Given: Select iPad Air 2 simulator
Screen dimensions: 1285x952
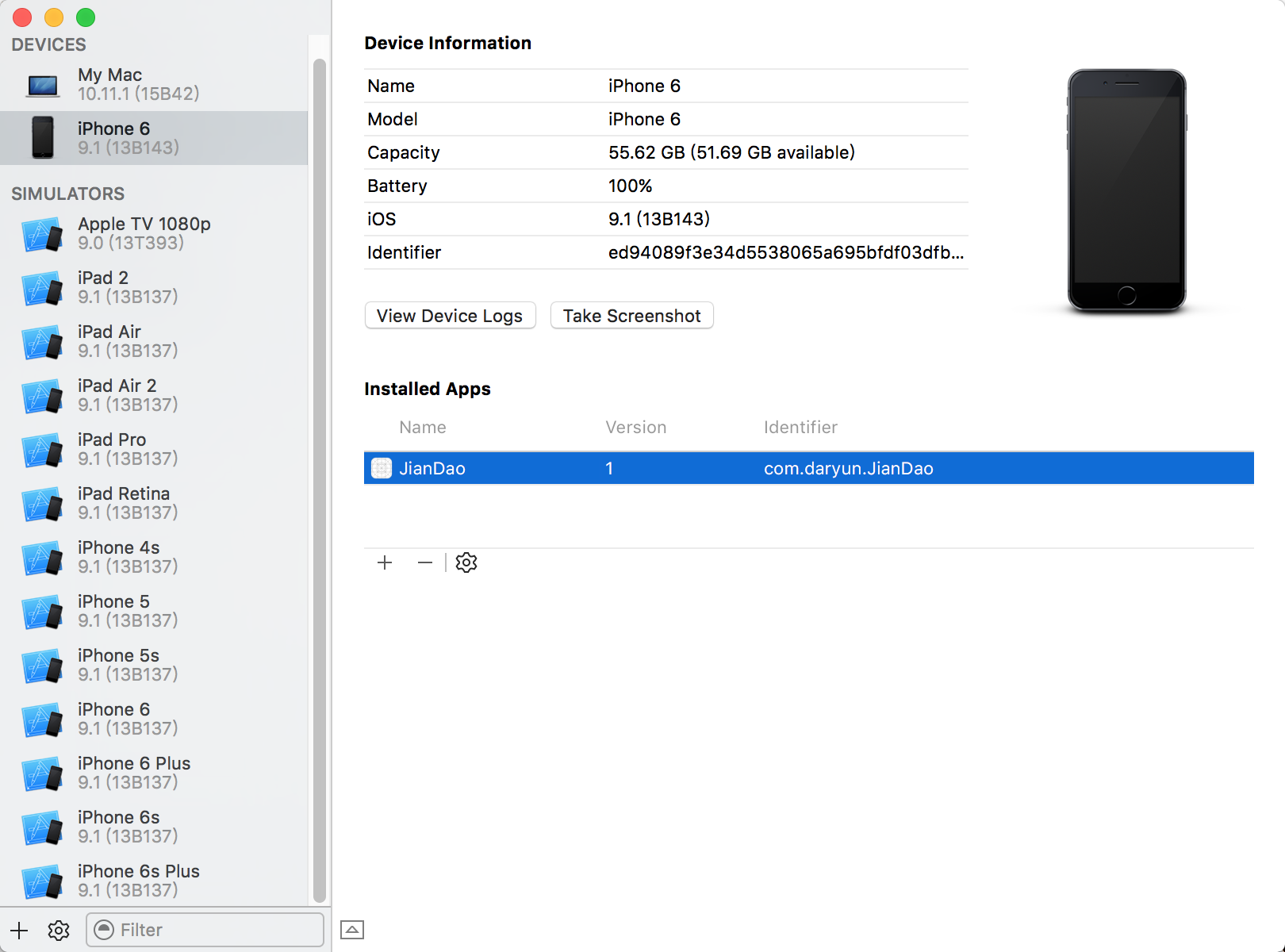Looking at the screenshot, I should click(x=154, y=395).
